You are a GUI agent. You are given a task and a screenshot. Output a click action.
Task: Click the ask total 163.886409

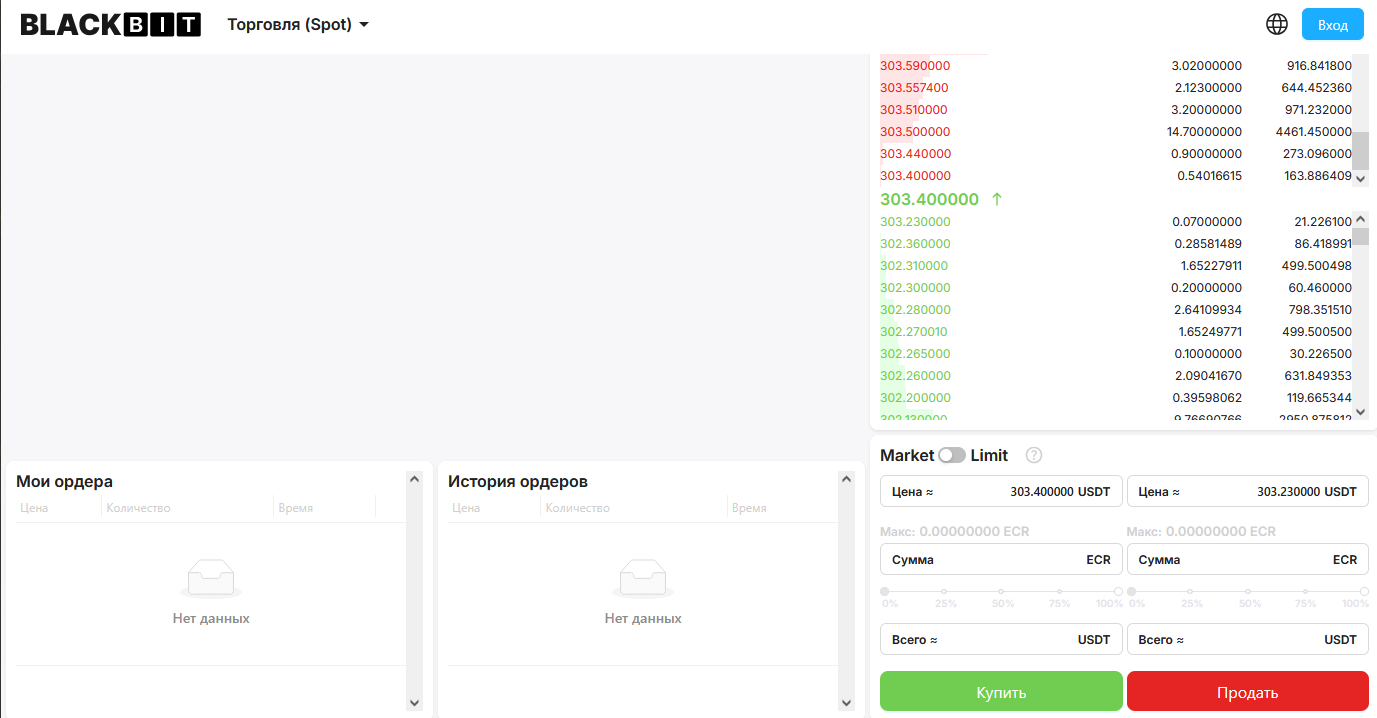(x=1317, y=176)
